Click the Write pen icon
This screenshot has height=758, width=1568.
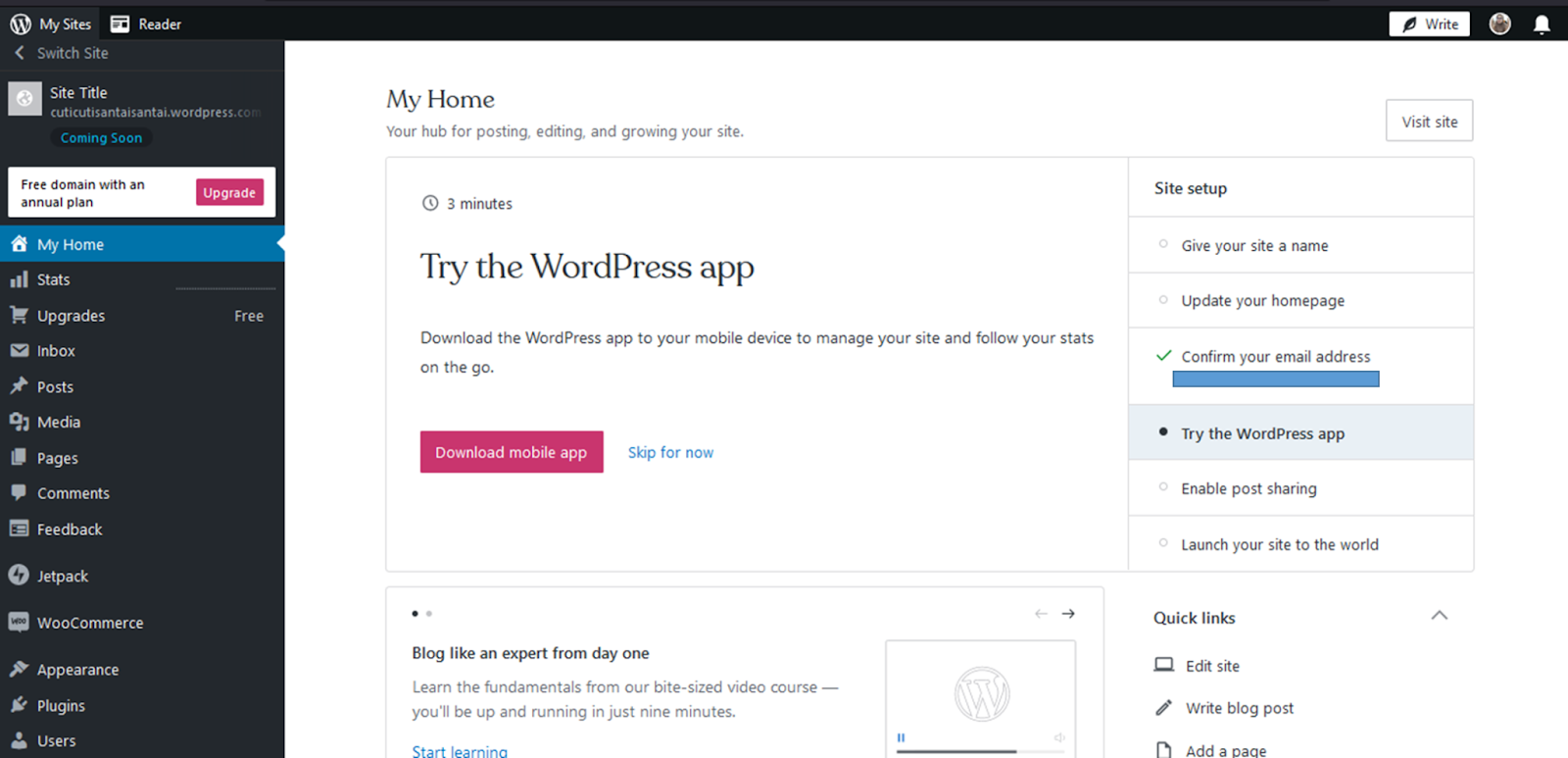1409,25
